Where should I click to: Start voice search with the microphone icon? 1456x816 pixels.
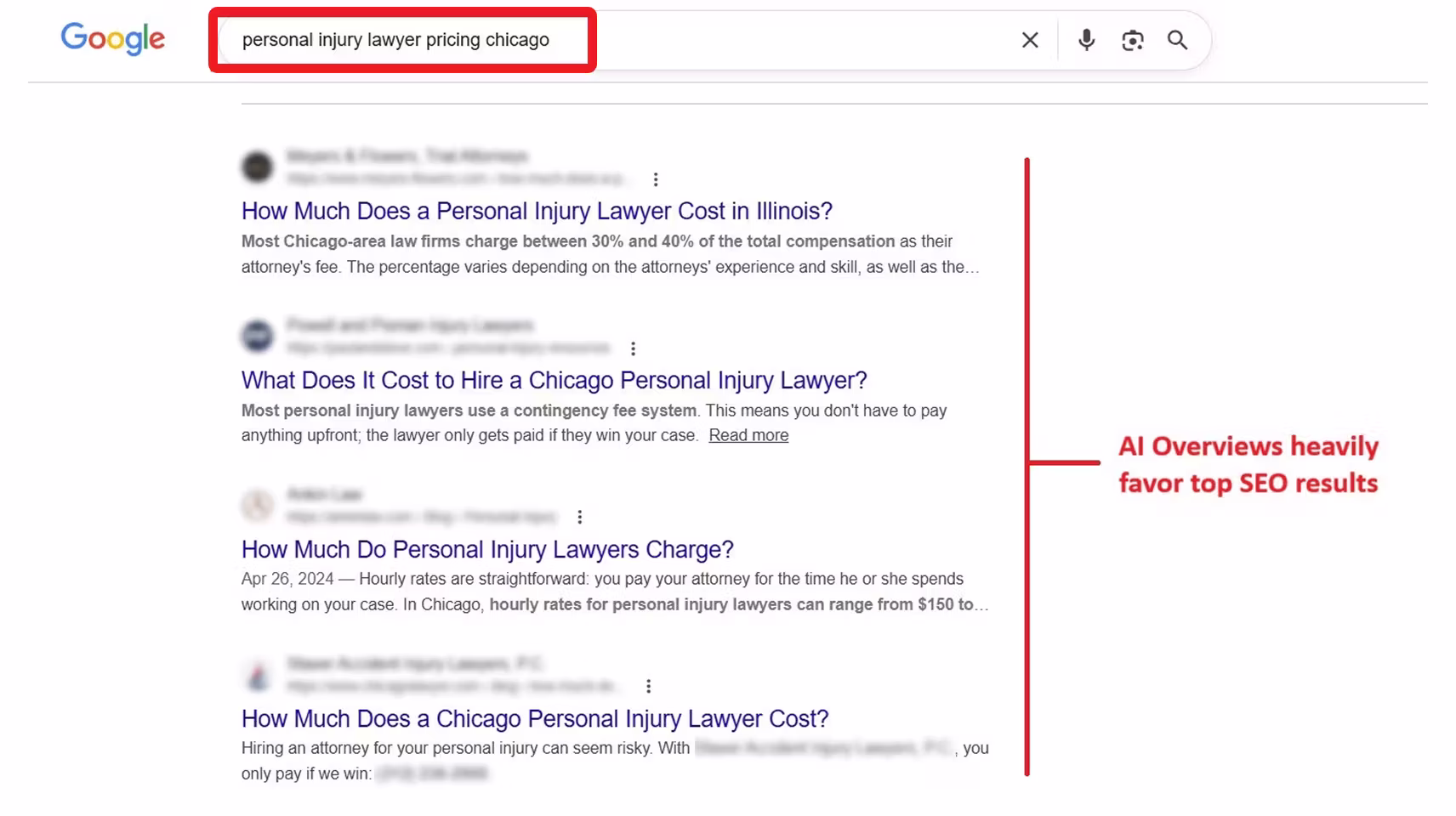tap(1086, 40)
